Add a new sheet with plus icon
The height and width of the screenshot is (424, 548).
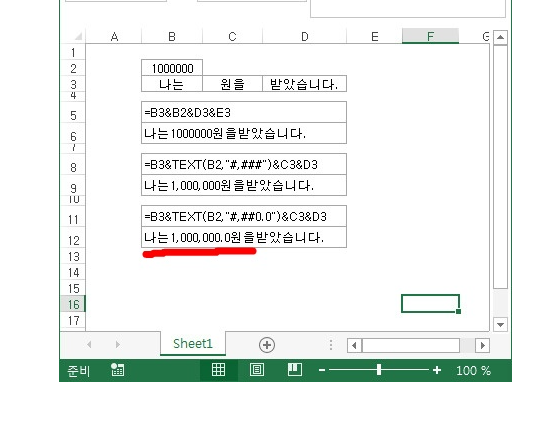[267, 345]
